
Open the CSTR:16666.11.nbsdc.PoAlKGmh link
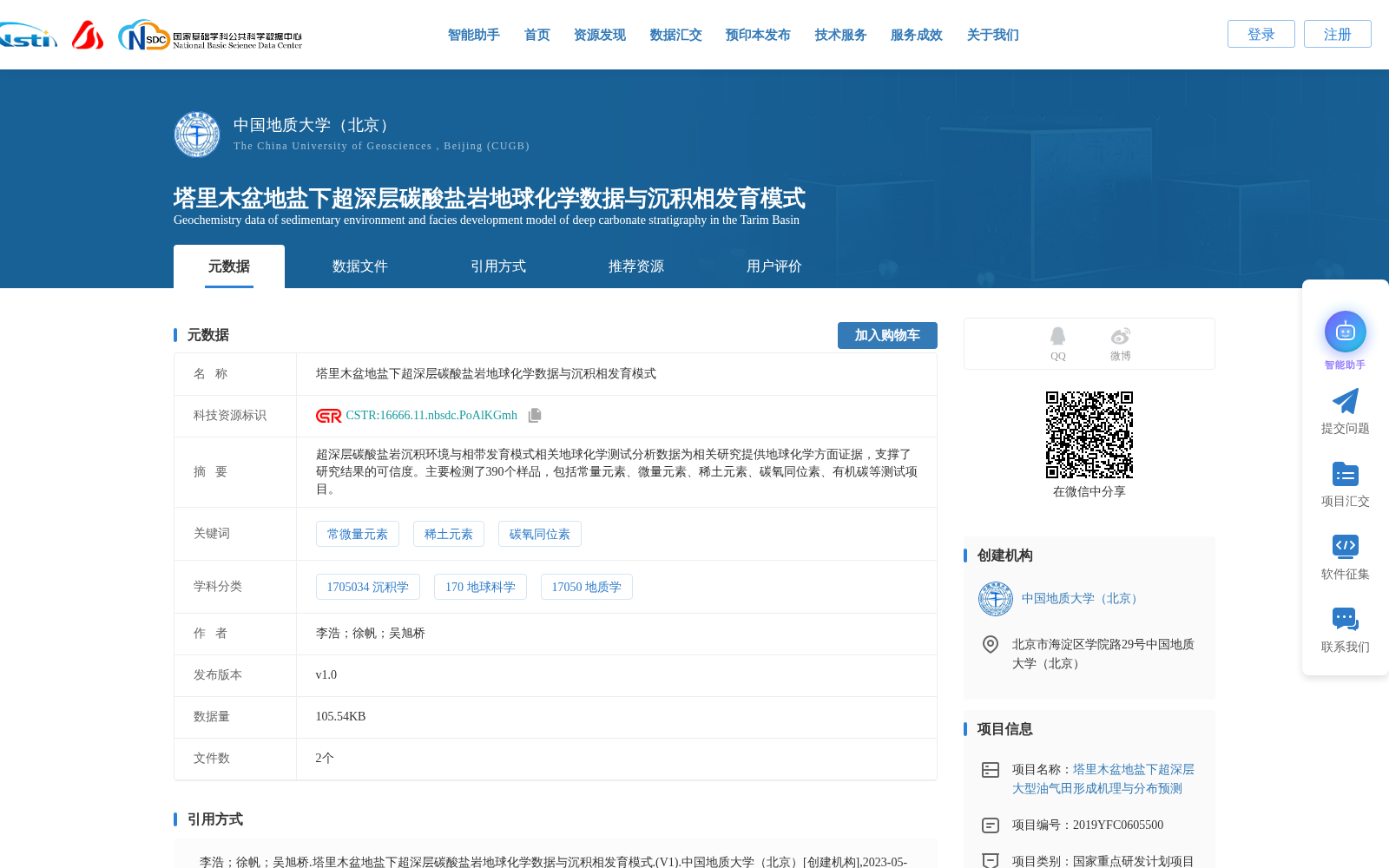coord(431,416)
